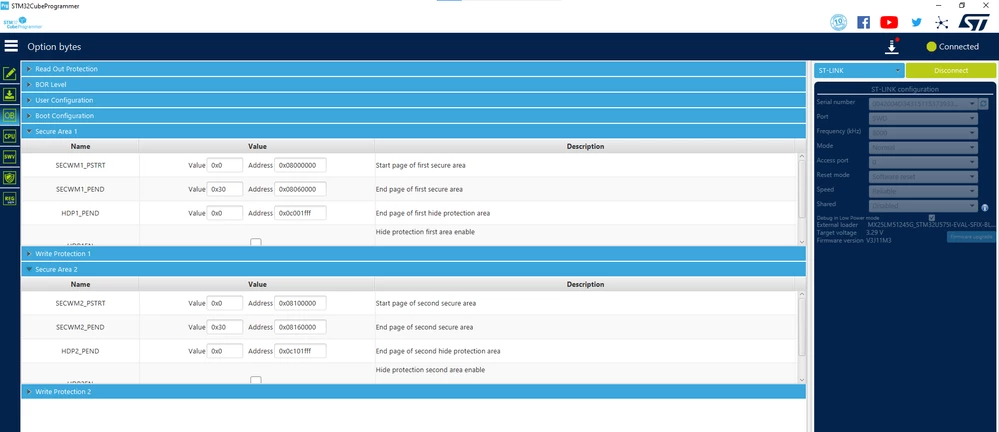Open the SWV viewer sidebar icon
This screenshot has width=999, height=432.
[x=10, y=157]
